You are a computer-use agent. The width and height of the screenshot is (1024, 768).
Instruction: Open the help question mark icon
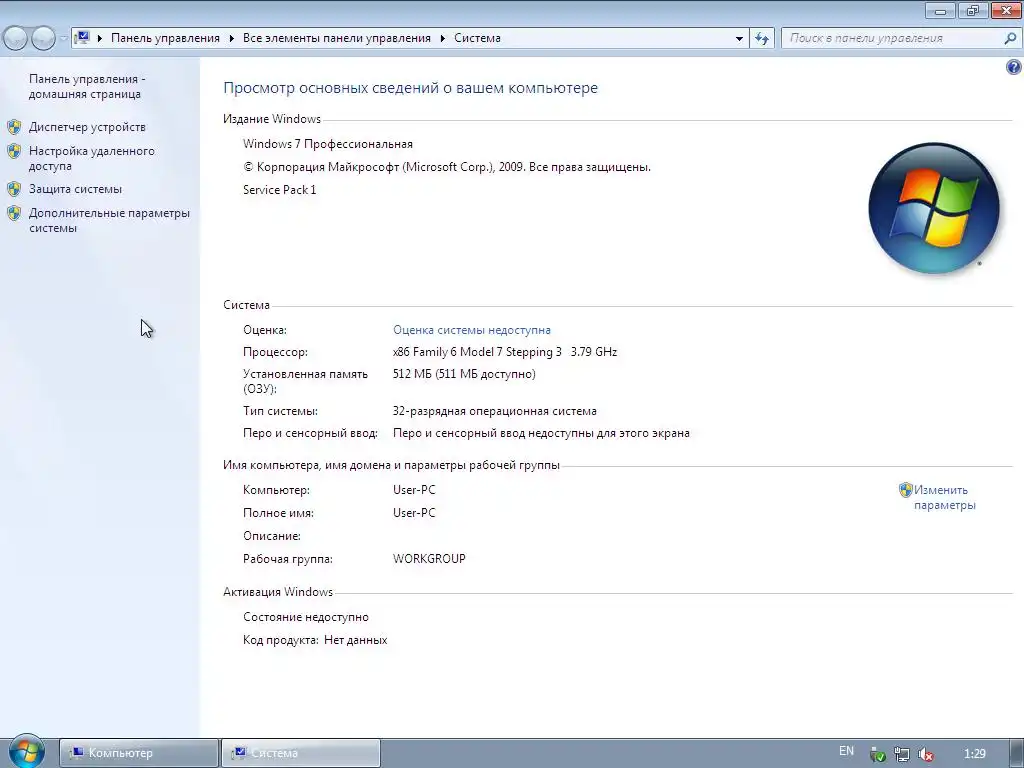pyautogui.click(x=1014, y=67)
